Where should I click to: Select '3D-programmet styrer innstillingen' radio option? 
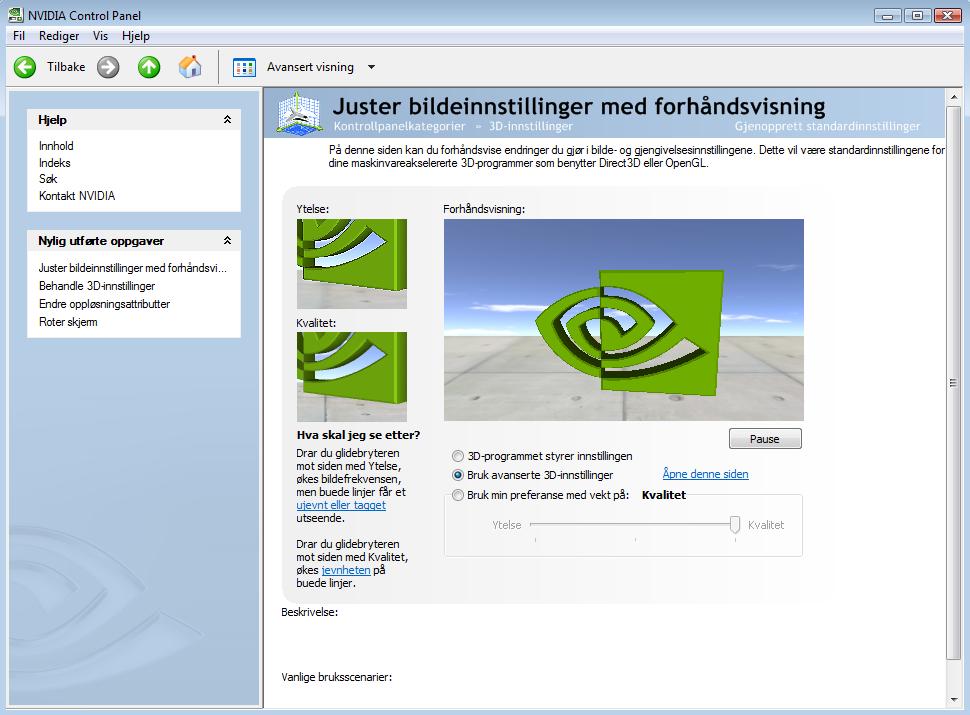coord(458,456)
